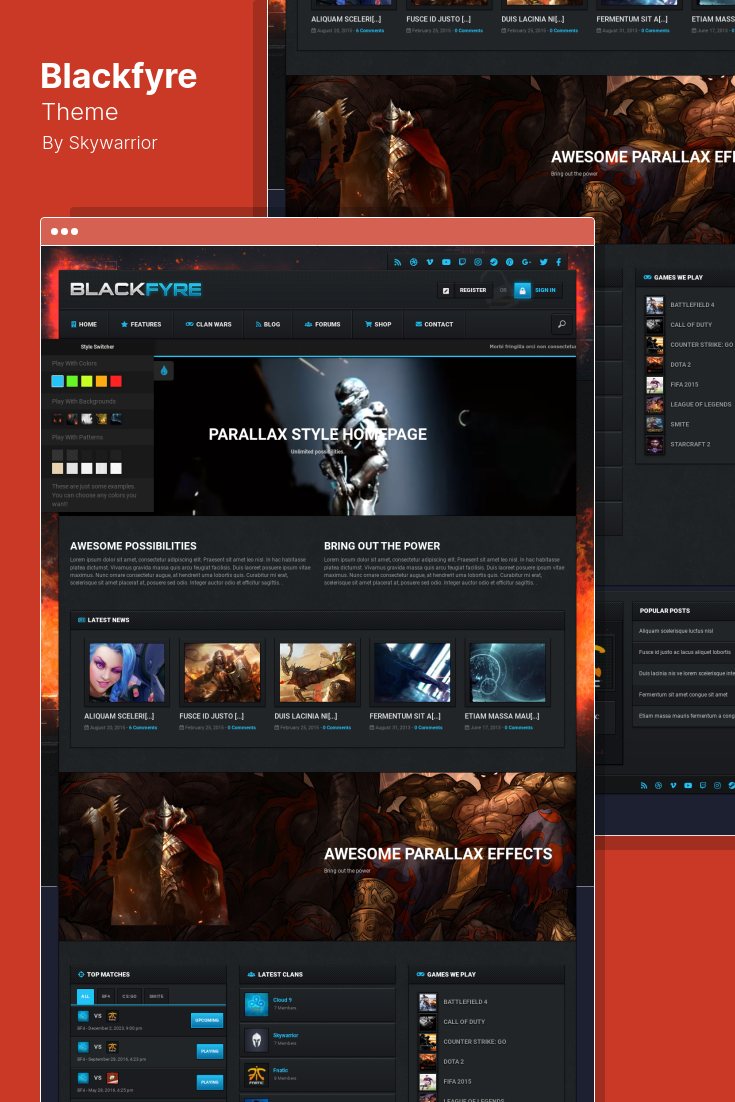Screen dimensions: 735x1102
Task: Open the Etiam Massa Mau news thumbnail
Action: point(507,673)
